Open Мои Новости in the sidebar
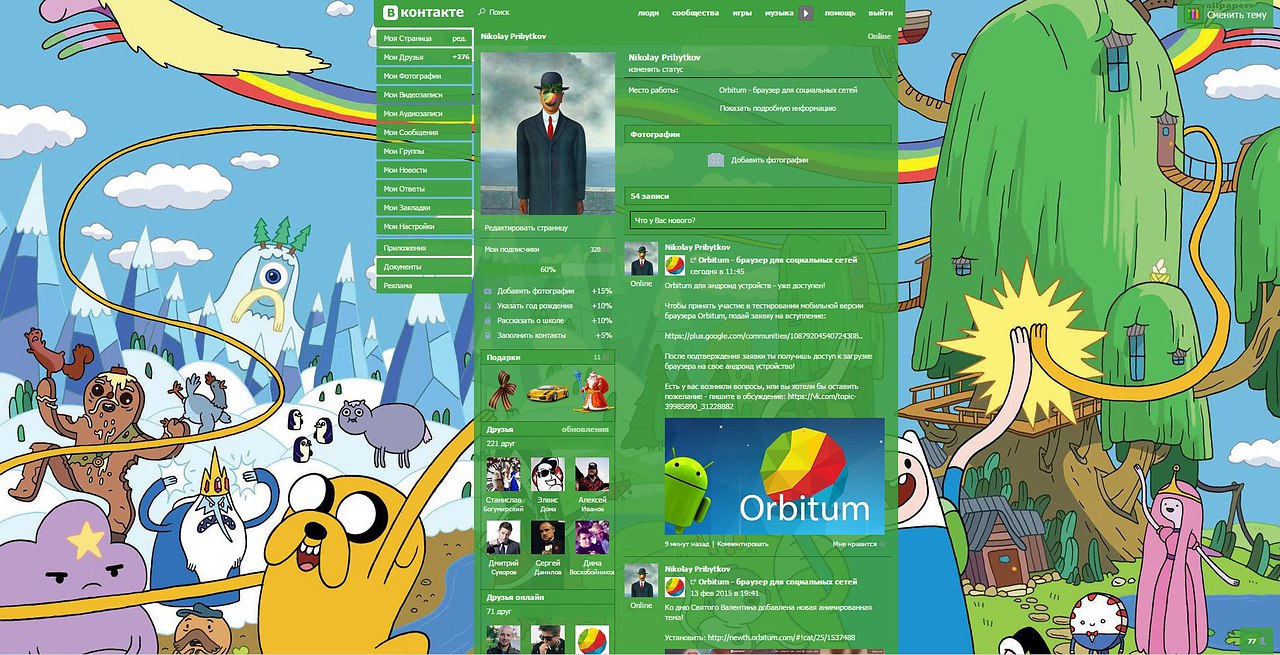The height and width of the screenshot is (655, 1280). pos(424,170)
